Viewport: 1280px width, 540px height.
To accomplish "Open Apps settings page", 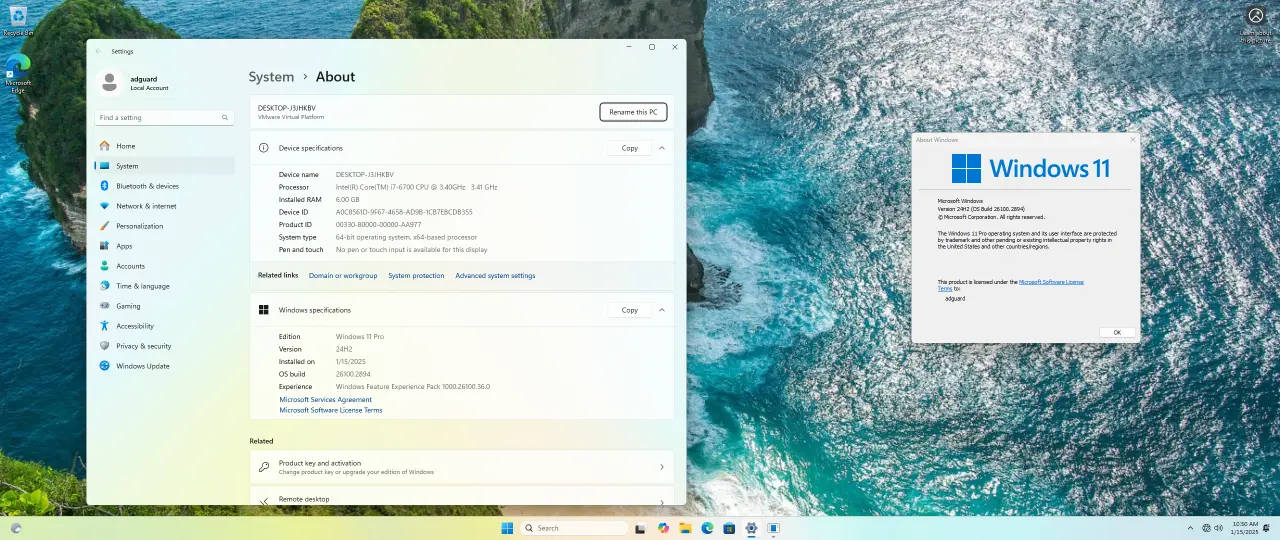I will tap(165, 246).
